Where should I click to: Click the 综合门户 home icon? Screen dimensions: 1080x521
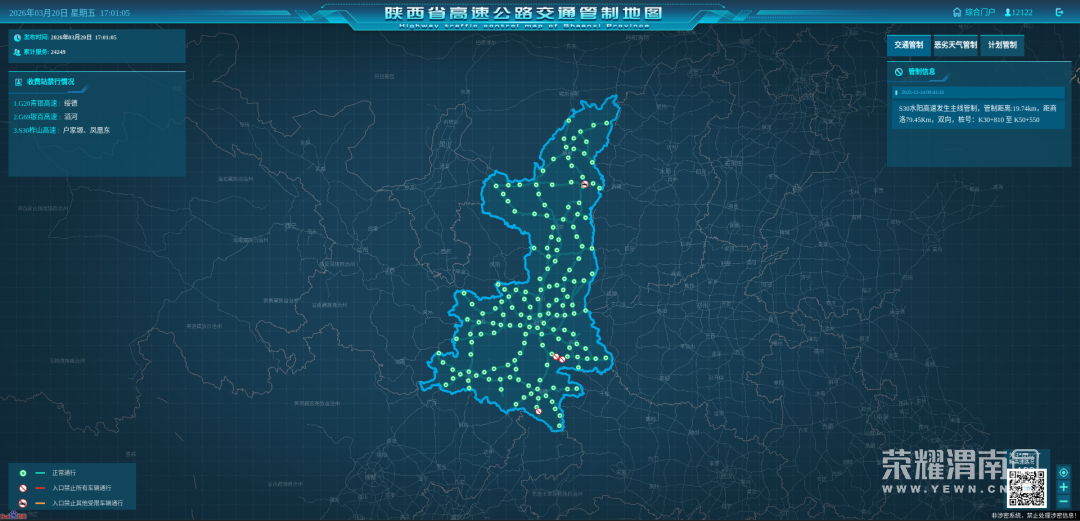point(956,13)
